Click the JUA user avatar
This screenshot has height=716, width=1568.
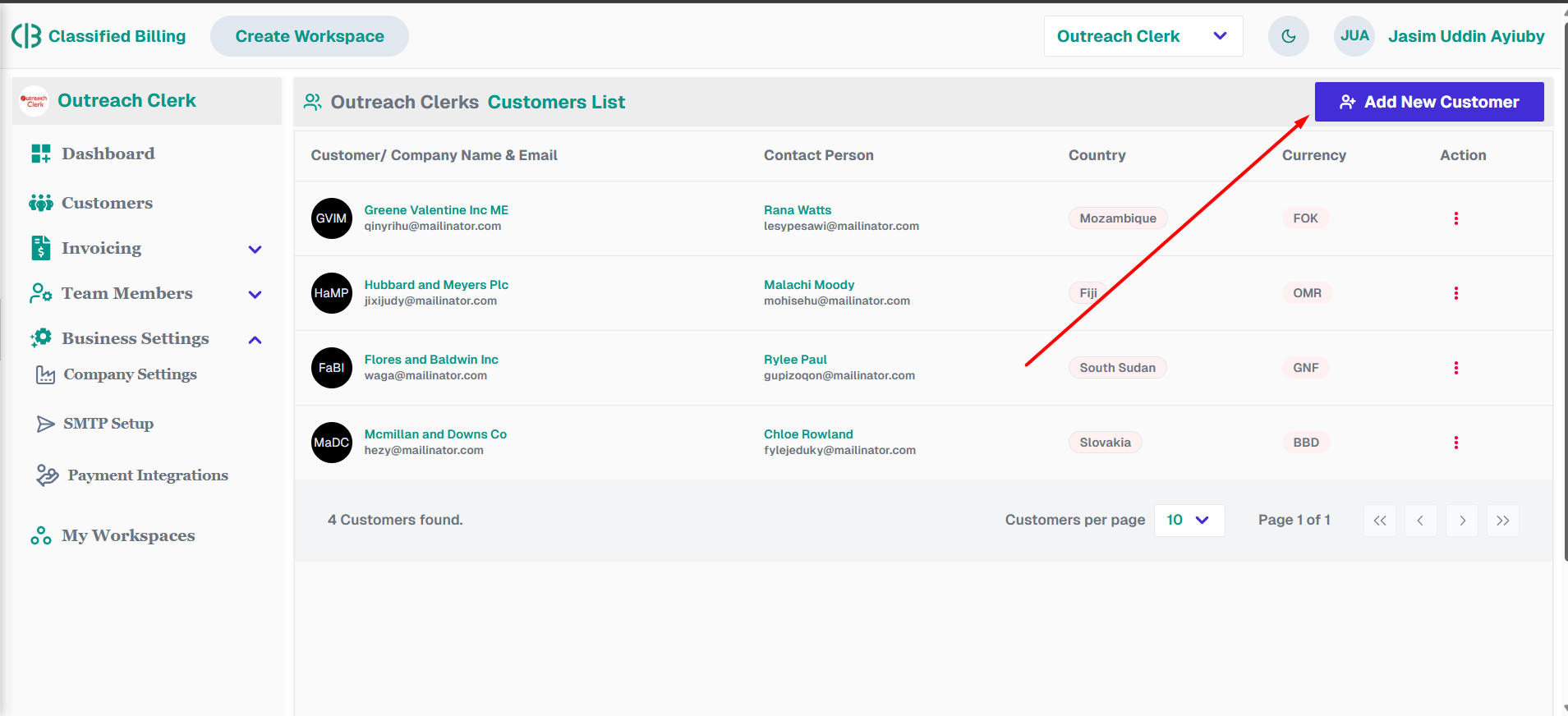pos(1354,36)
